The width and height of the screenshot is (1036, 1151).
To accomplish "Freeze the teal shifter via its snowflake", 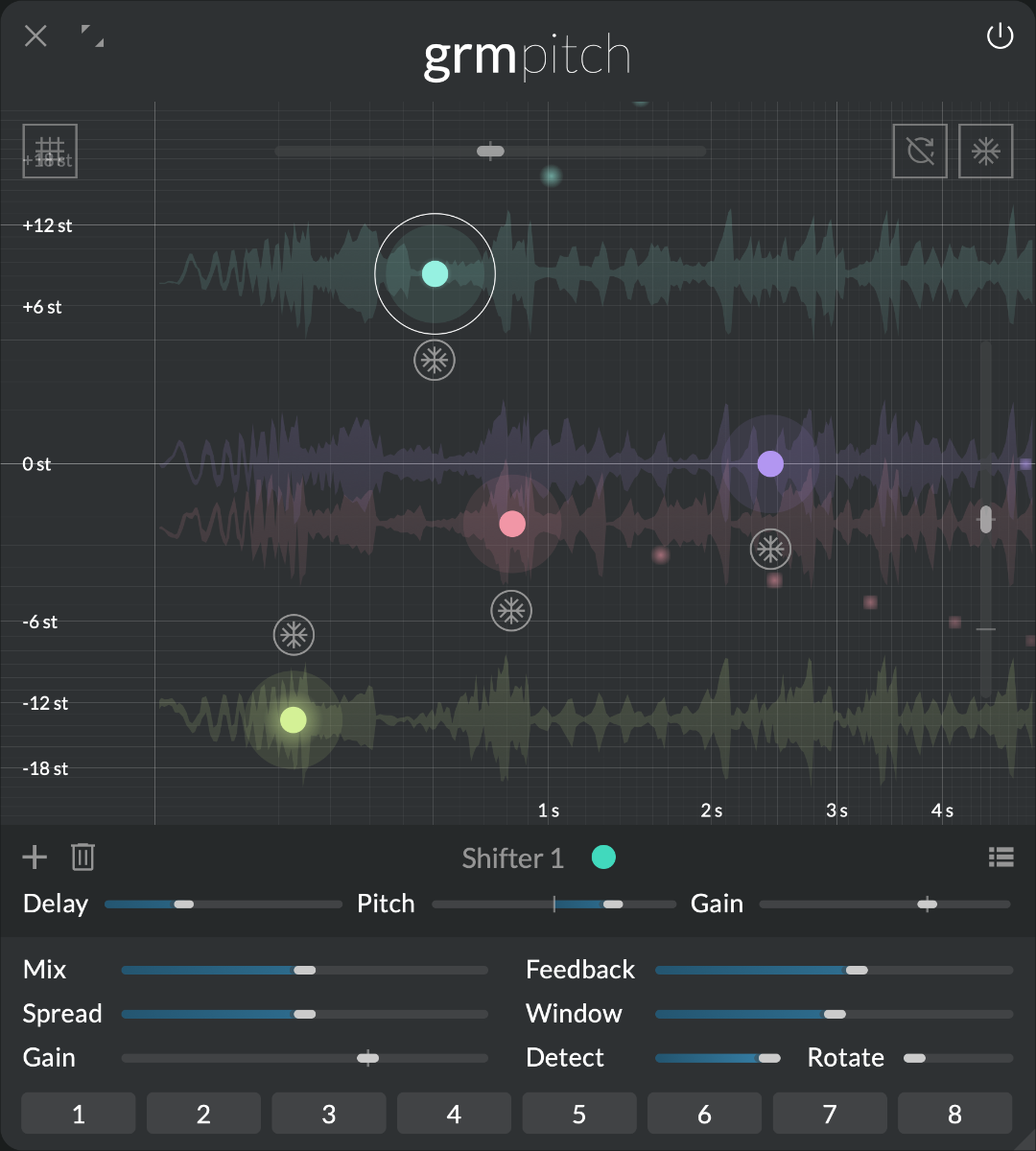I will [x=435, y=361].
